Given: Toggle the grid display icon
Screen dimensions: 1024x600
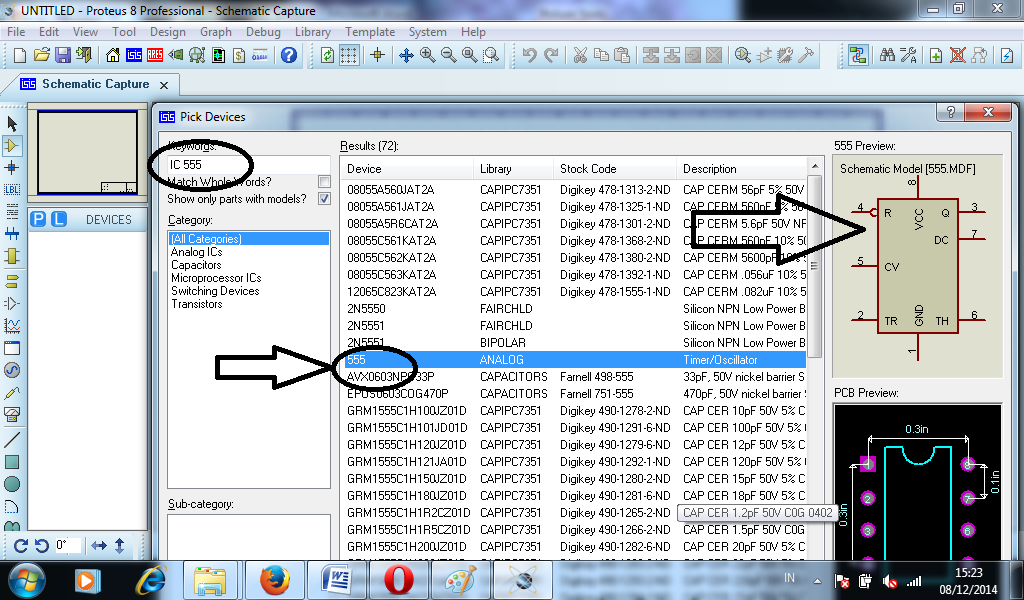Looking at the screenshot, I should 349,55.
